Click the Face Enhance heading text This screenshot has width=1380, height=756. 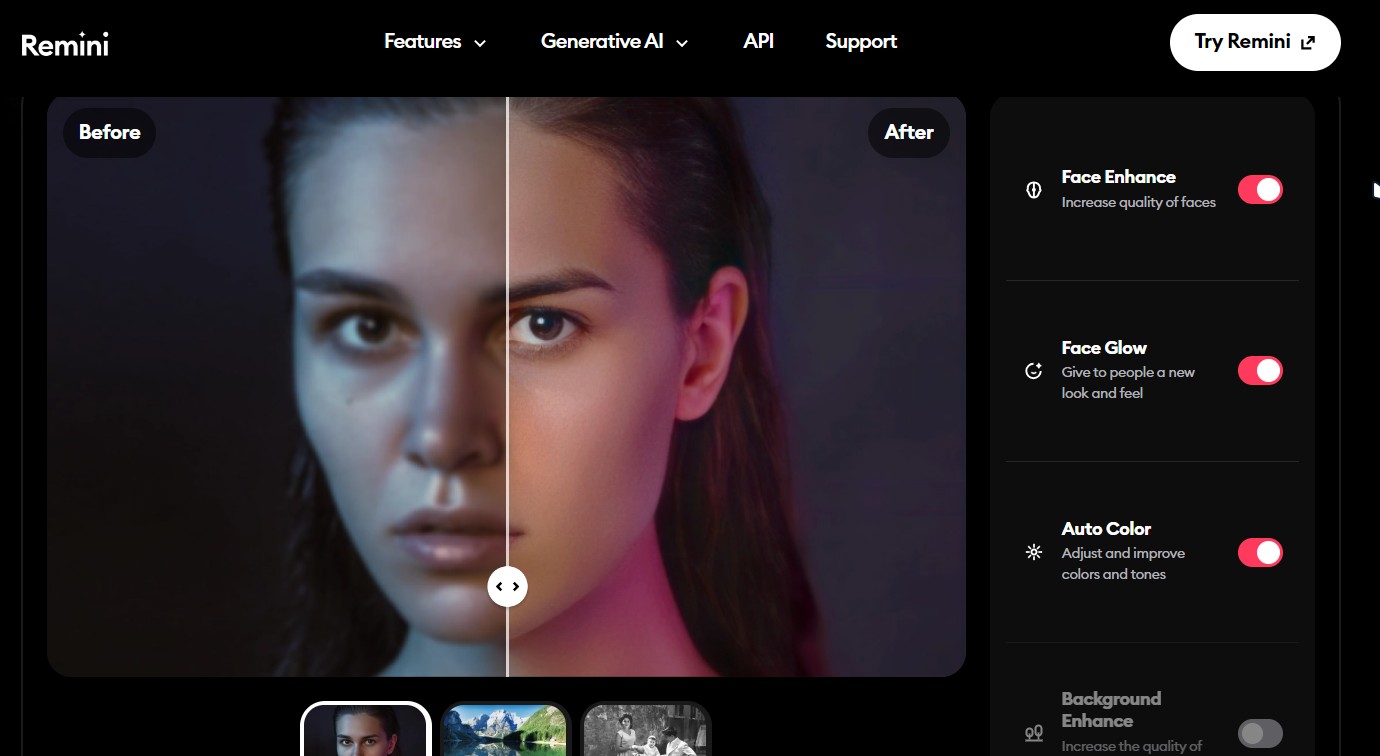pos(1118,177)
